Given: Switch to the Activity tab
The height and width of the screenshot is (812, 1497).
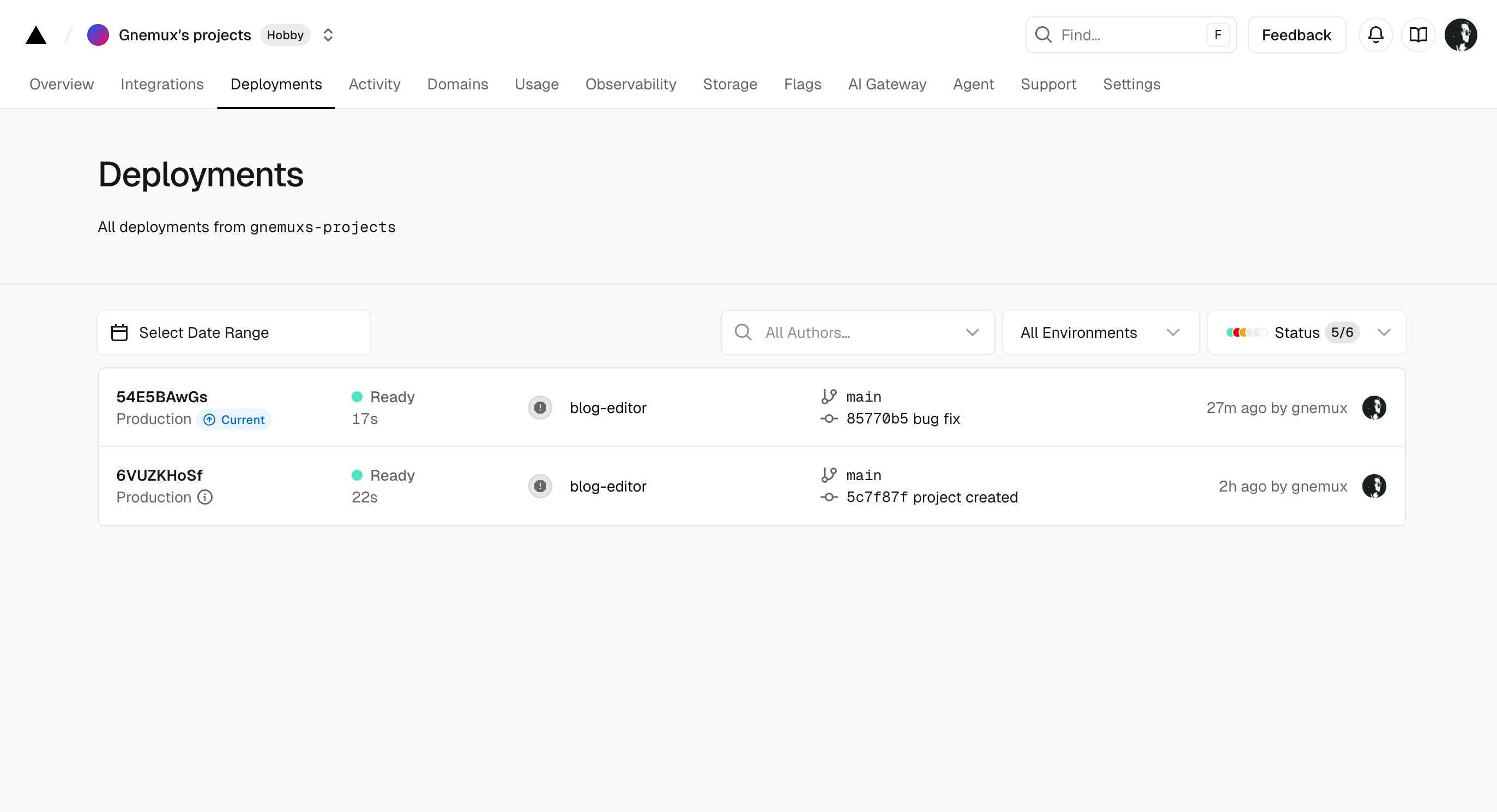Looking at the screenshot, I should [374, 84].
